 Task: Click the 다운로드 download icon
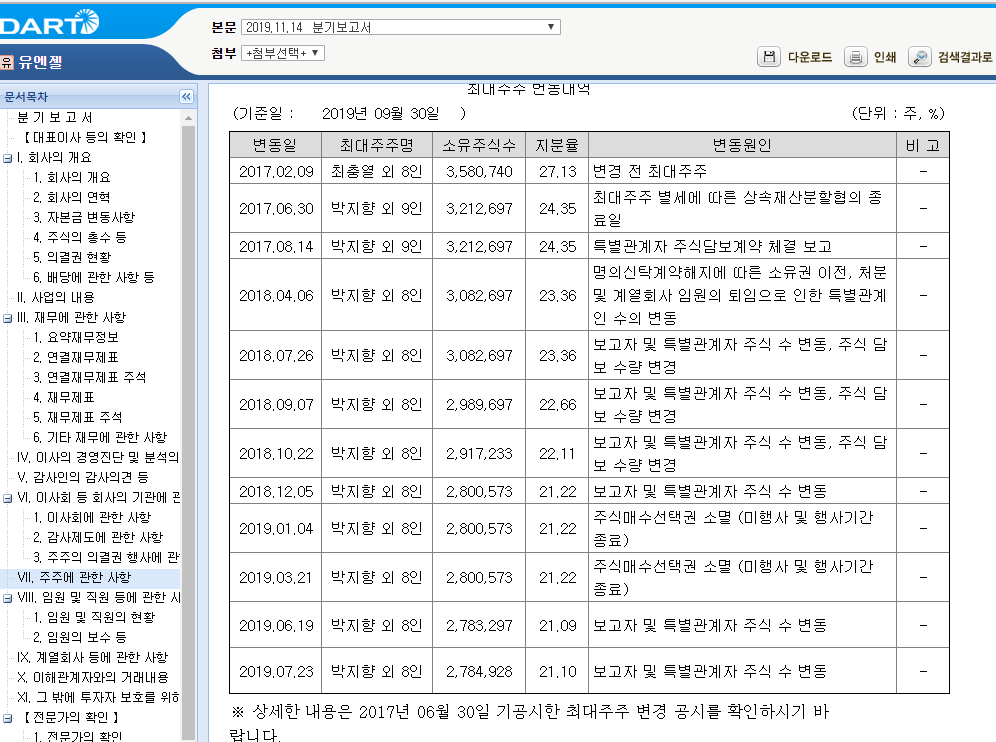click(768, 57)
